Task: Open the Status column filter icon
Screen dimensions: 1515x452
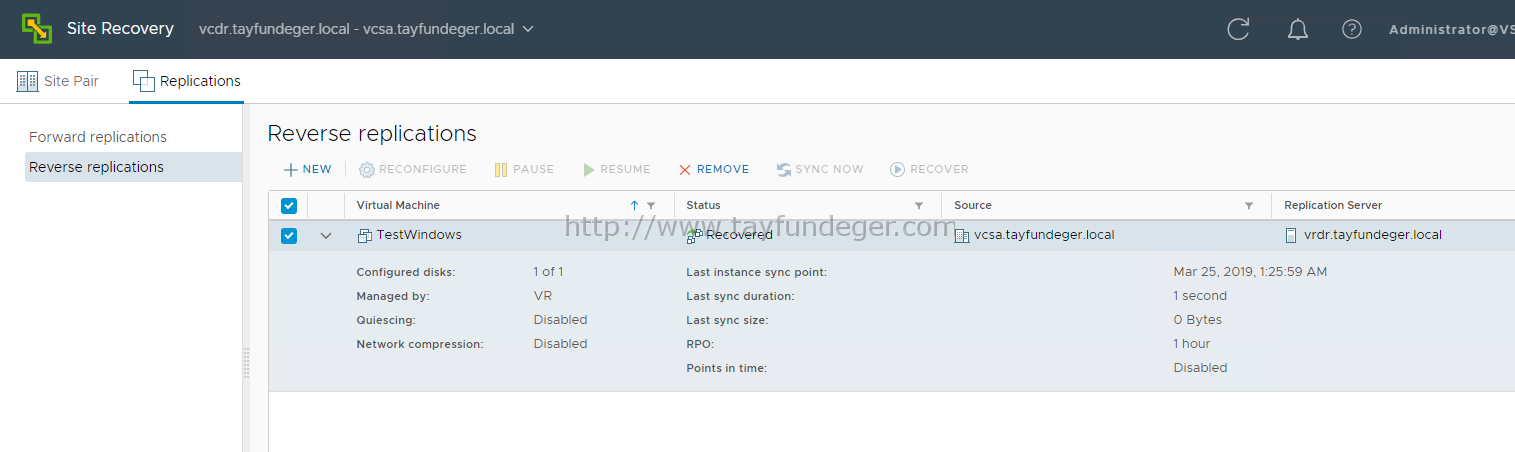Action: [x=919, y=205]
